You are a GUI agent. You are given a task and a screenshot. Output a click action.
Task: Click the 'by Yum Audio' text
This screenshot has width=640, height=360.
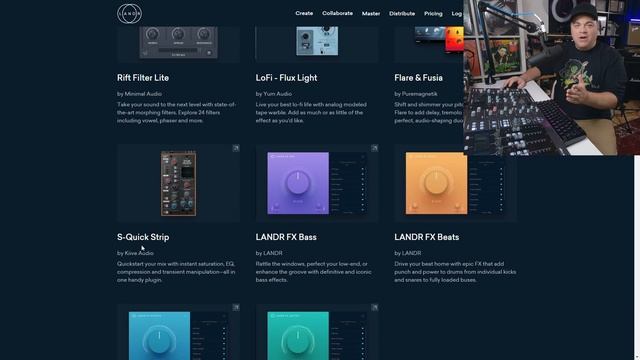(273, 94)
